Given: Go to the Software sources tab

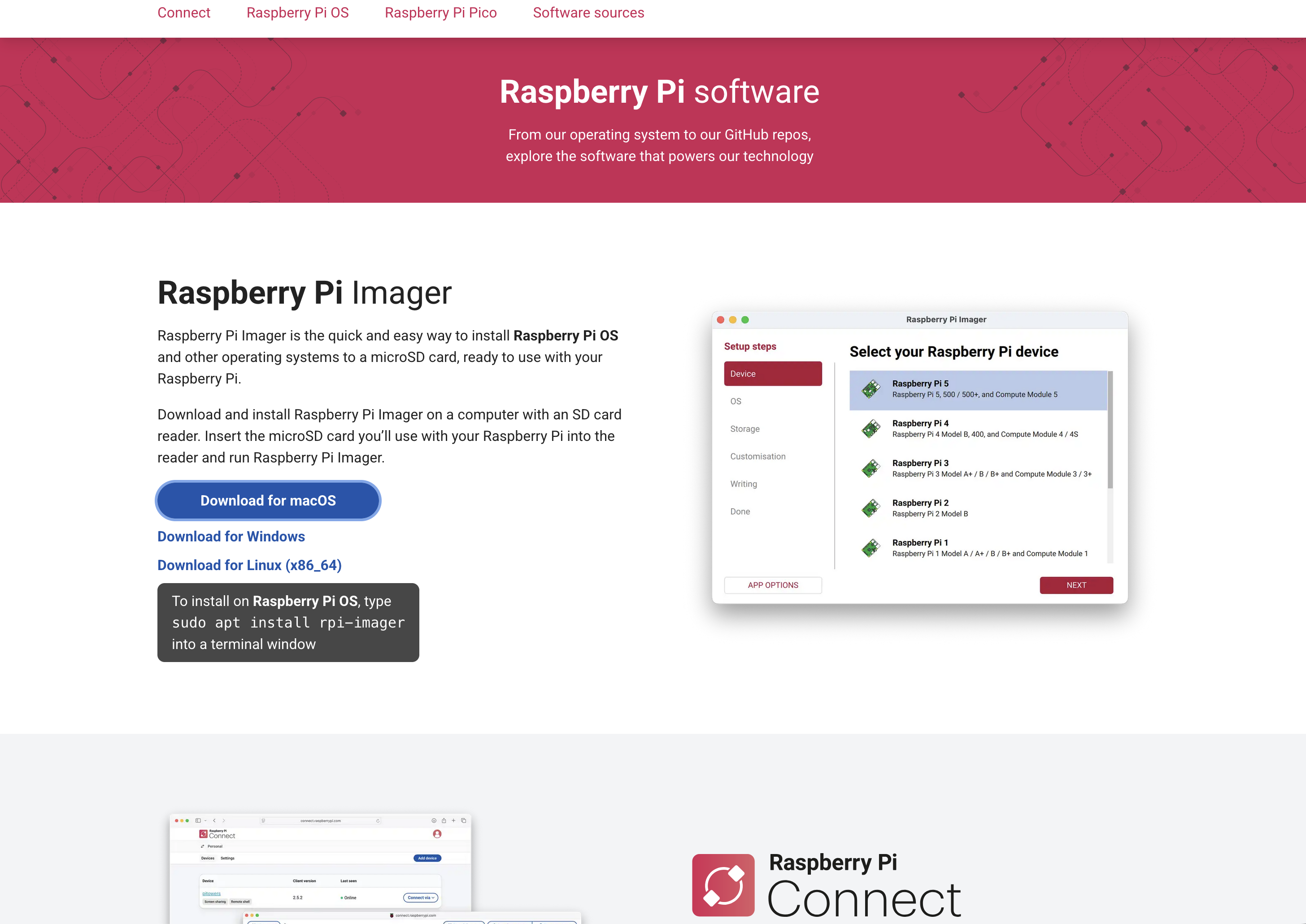Looking at the screenshot, I should 588,13.
